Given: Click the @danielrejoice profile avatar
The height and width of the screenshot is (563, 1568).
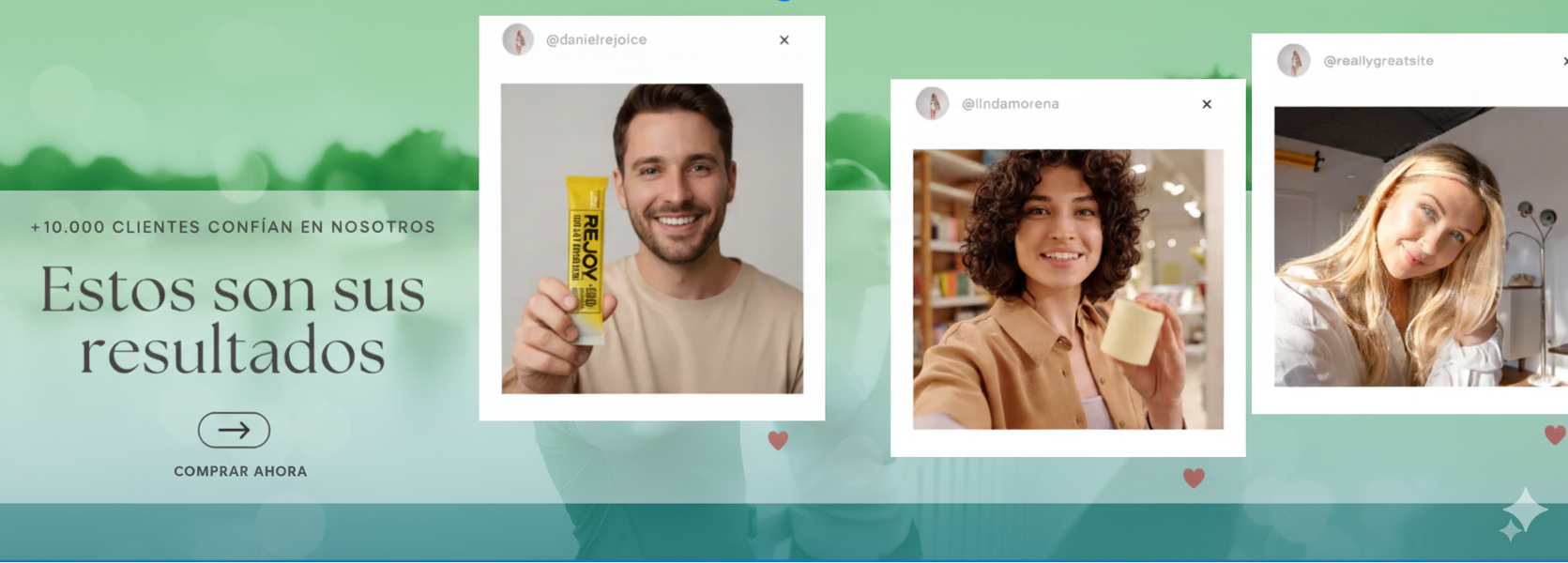Looking at the screenshot, I should point(518,39).
